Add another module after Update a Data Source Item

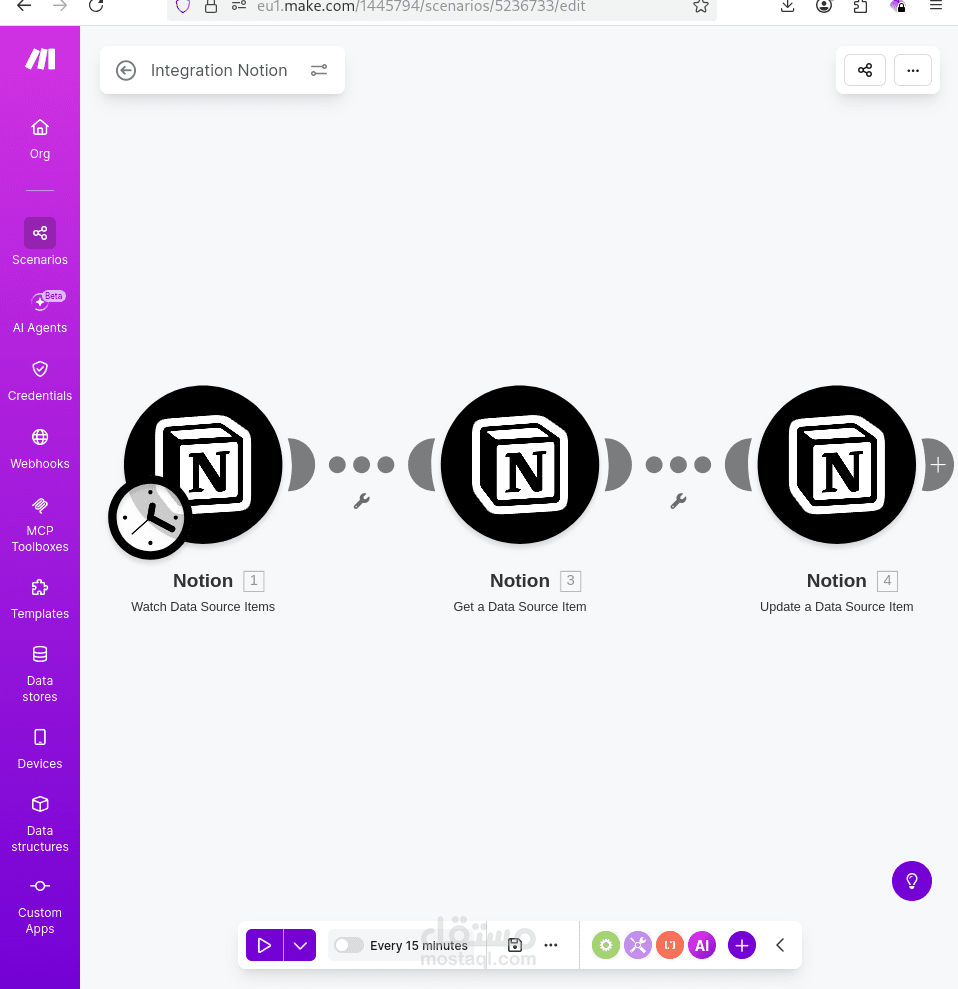pyautogui.click(x=938, y=465)
